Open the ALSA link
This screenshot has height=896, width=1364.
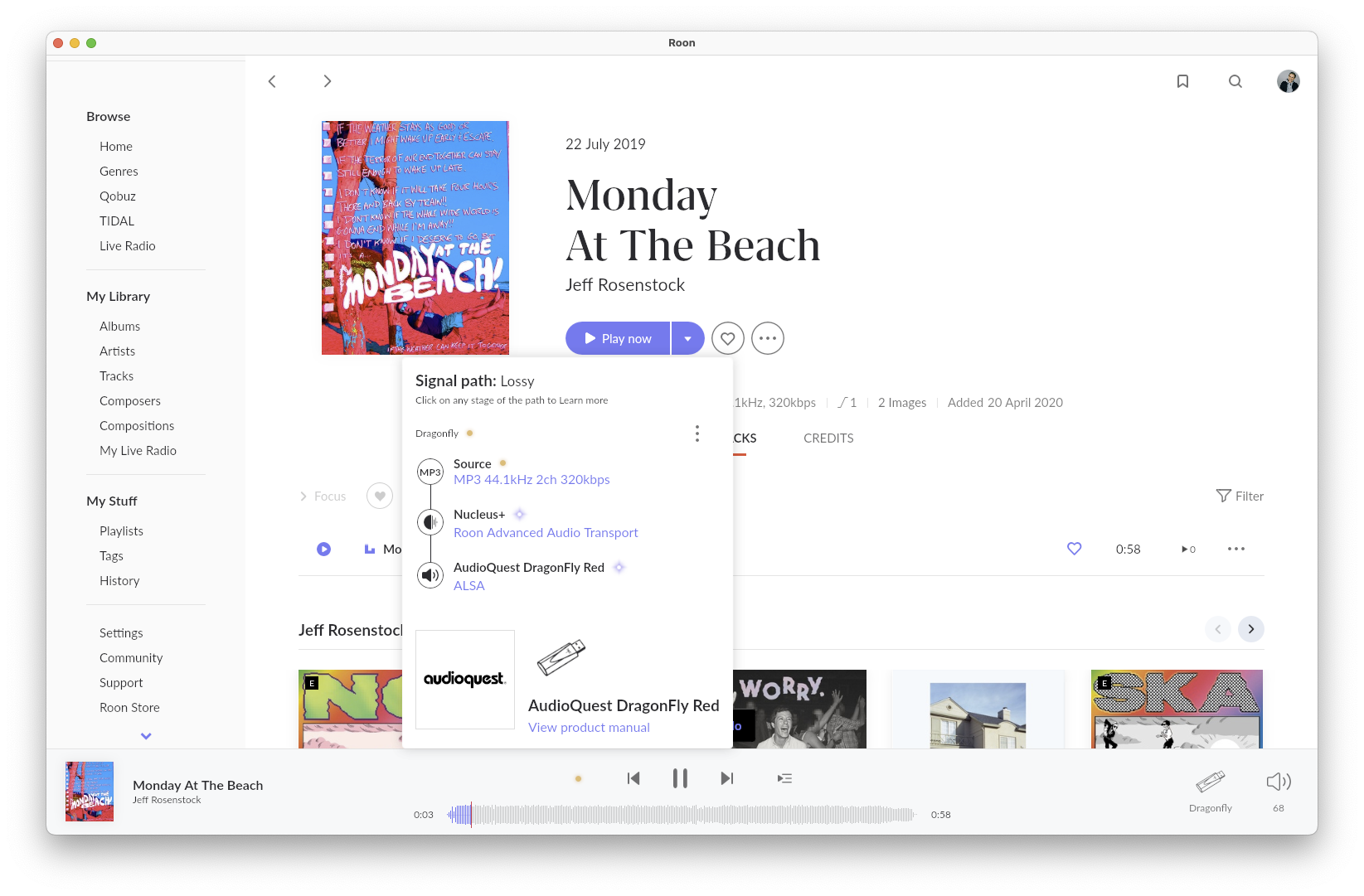pos(468,586)
